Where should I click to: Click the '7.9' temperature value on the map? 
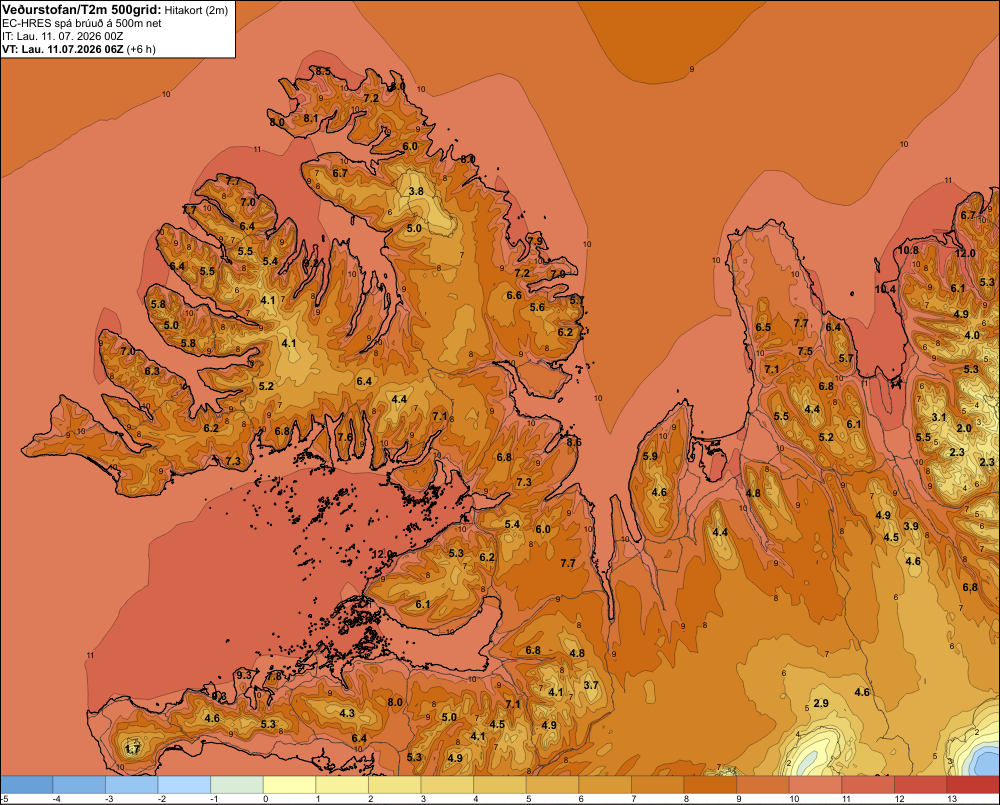535,241
